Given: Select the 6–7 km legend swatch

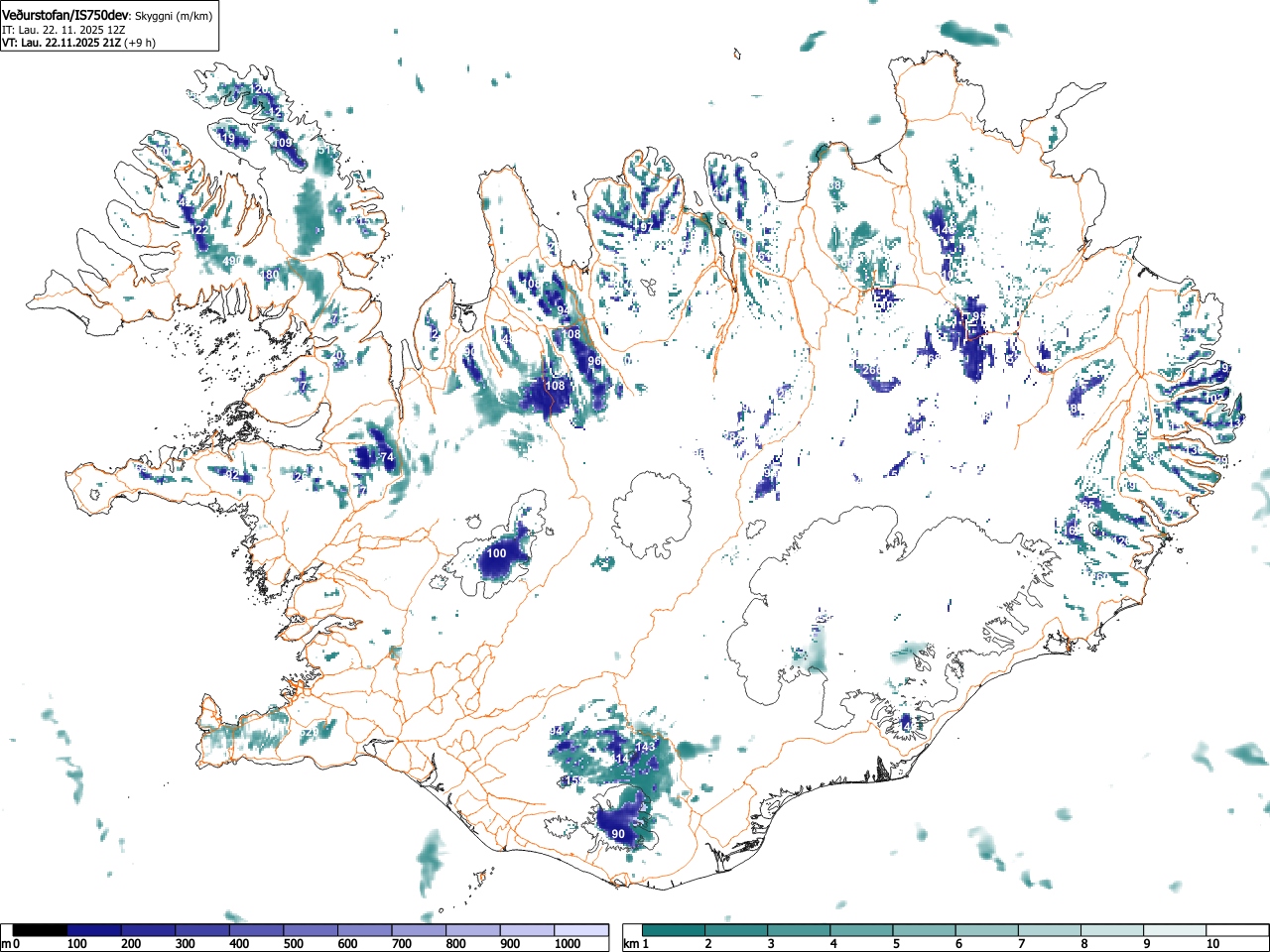Looking at the screenshot, I should (986, 930).
